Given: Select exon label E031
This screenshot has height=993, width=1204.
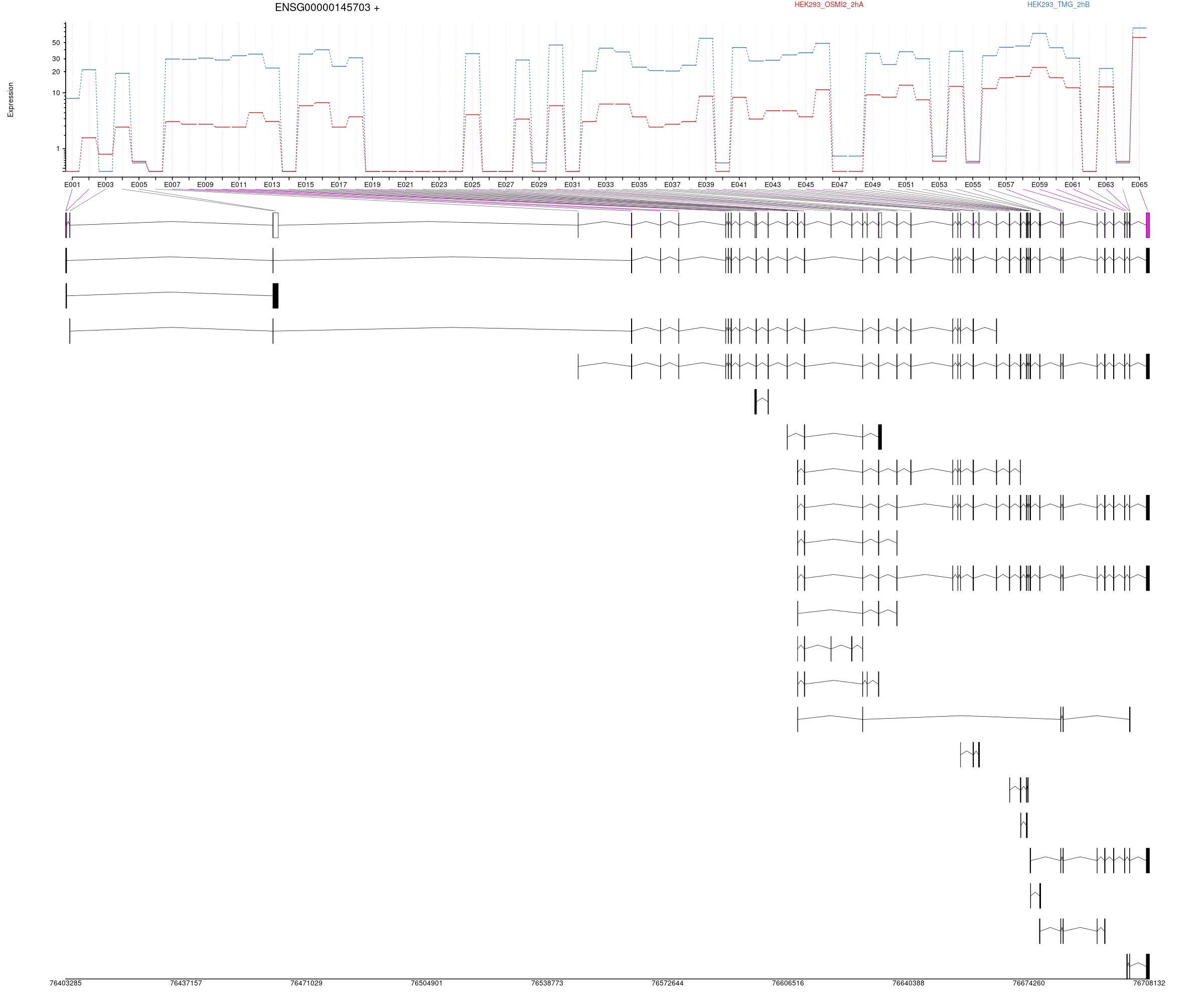Looking at the screenshot, I should (572, 185).
